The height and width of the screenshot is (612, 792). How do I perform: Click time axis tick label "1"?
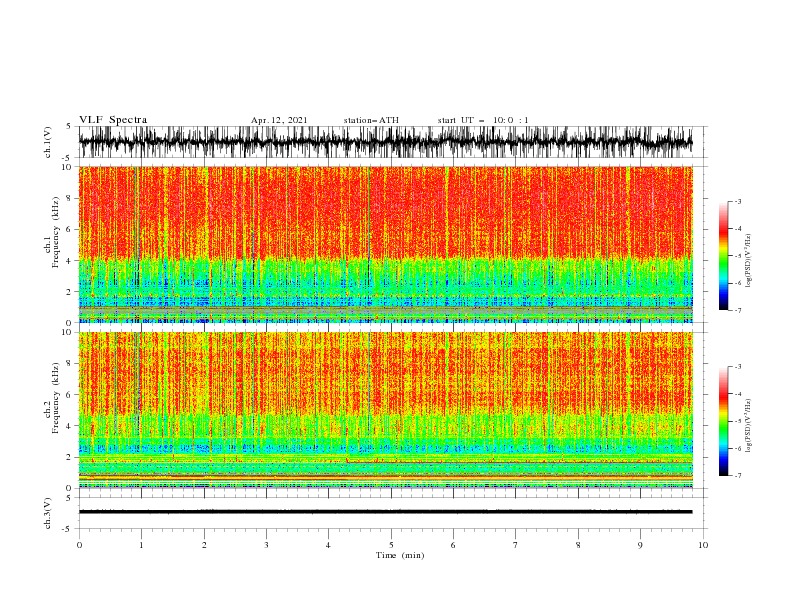pos(141,545)
